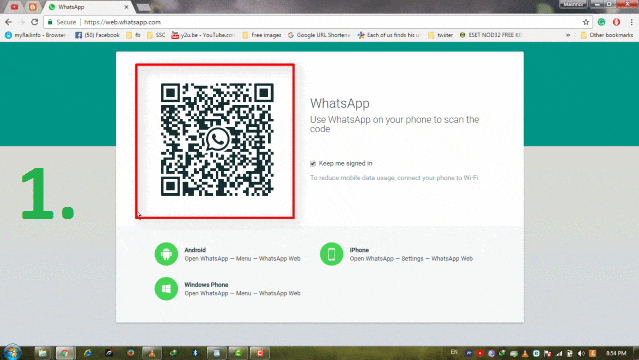The image size is (639, 360).
Task: Open the Free images bookmarks folder
Action: [262, 35]
